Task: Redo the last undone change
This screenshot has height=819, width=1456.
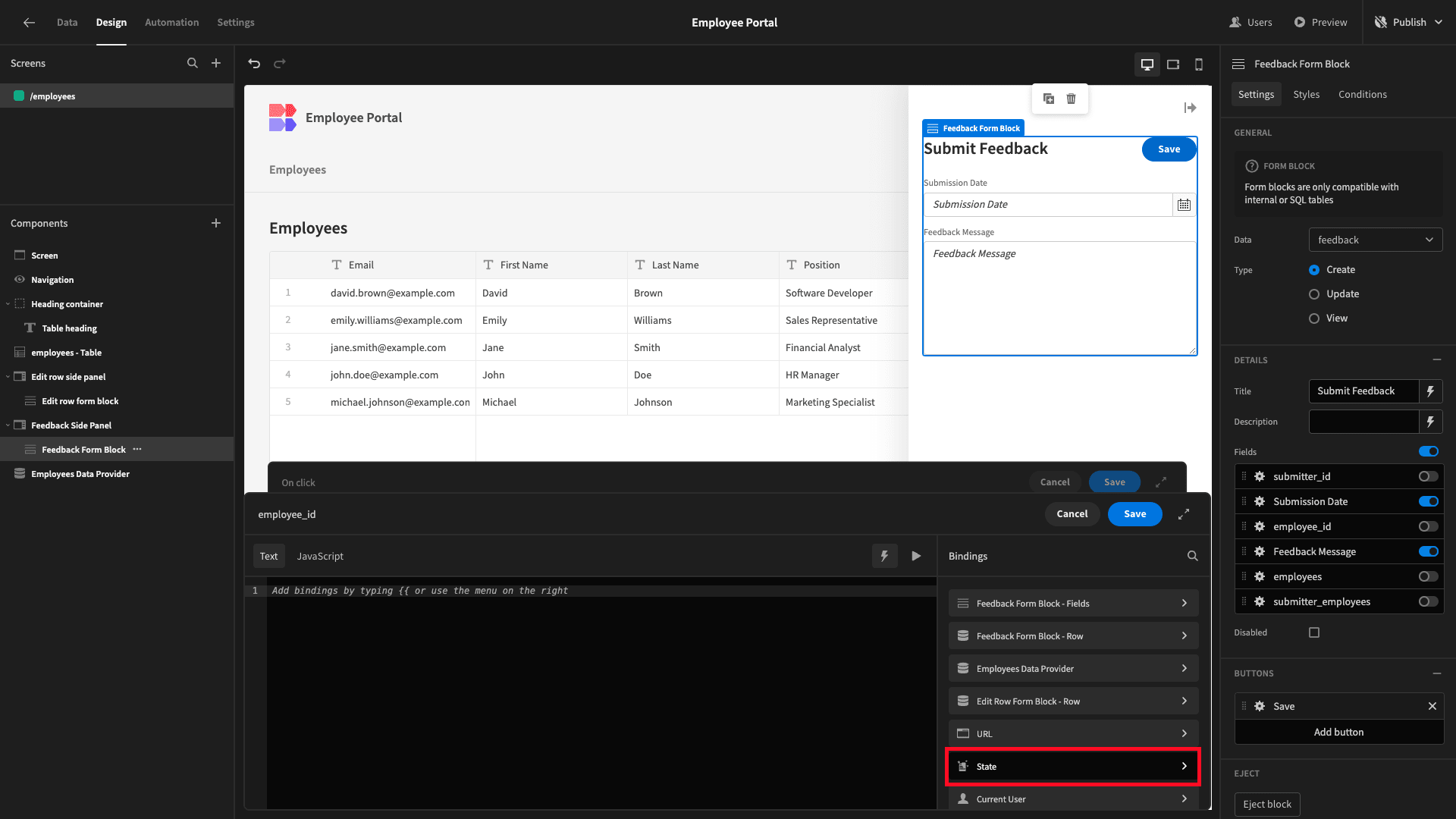Action: 280,64
